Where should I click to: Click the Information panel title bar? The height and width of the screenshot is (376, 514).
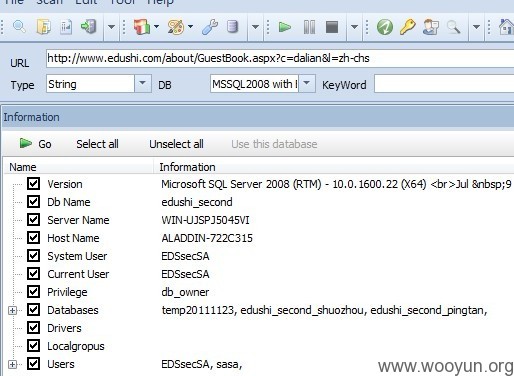258,117
